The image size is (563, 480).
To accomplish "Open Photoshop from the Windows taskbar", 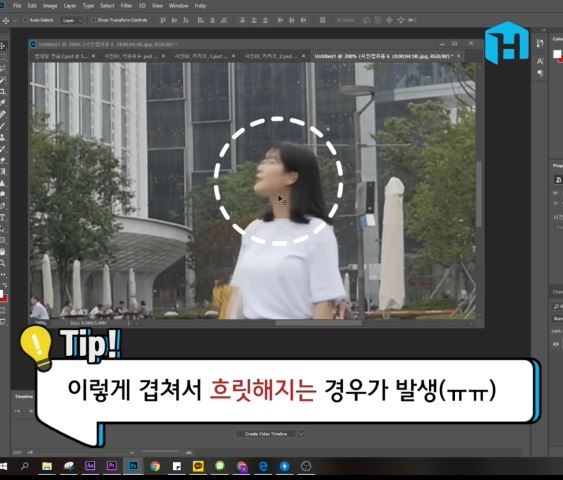I will [133, 466].
